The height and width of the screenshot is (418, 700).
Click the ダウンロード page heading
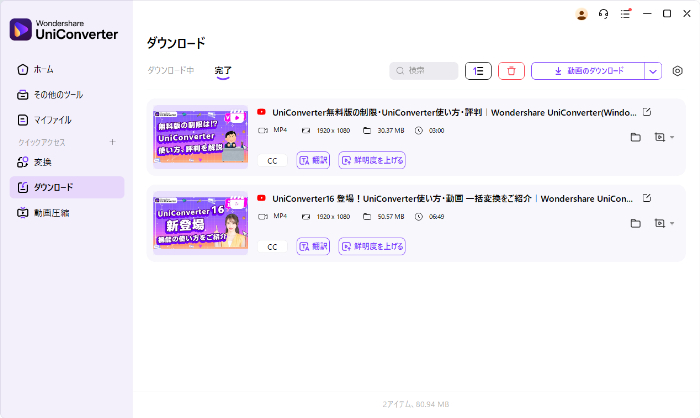click(176, 43)
